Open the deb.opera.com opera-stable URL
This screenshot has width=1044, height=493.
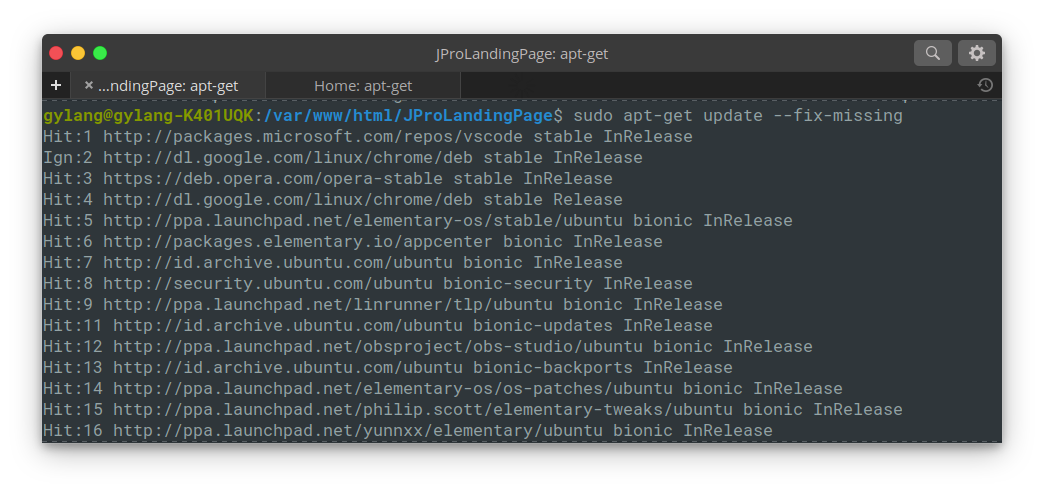[272, 179]
